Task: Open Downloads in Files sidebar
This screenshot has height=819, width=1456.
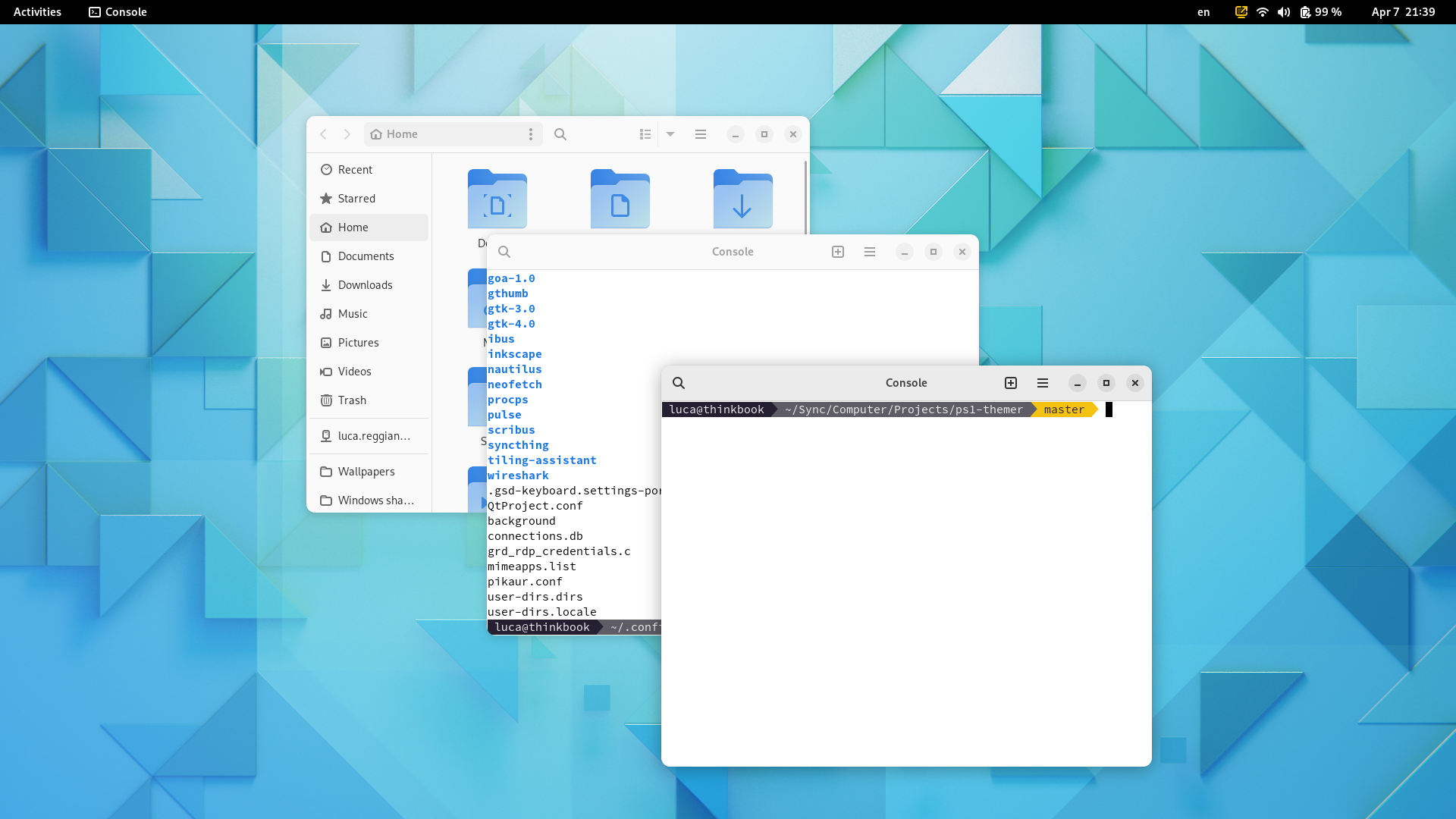Action: 365,285
